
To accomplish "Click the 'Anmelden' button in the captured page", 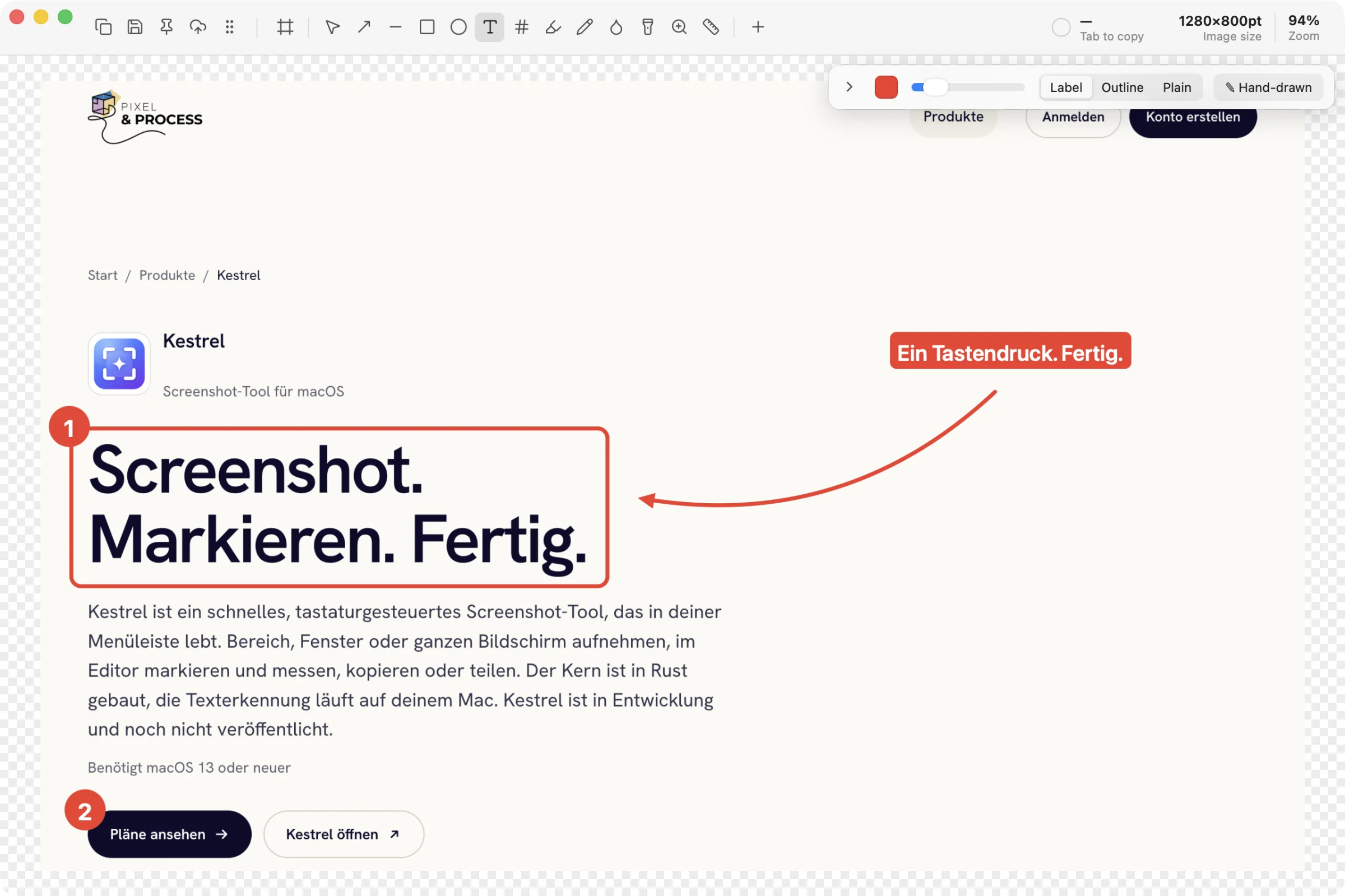I will [1073, 117].
